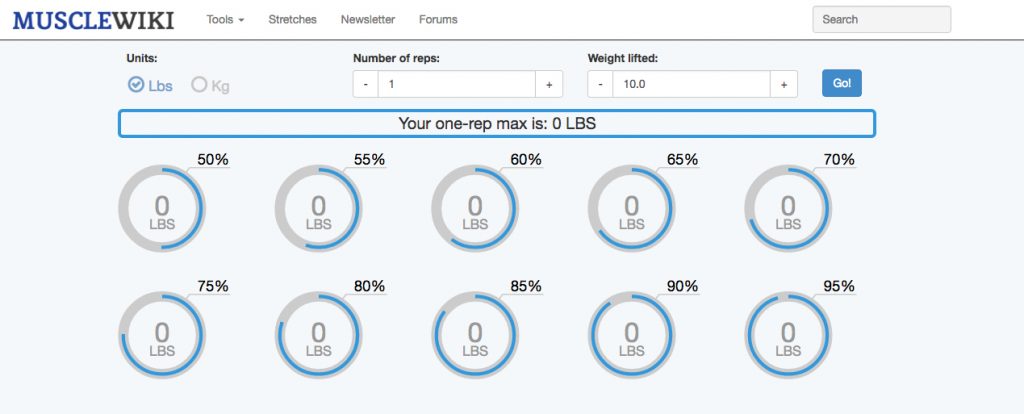Screen dimensions: 1024x414
Task: Increase number of reps with plus
Action: 549,84
